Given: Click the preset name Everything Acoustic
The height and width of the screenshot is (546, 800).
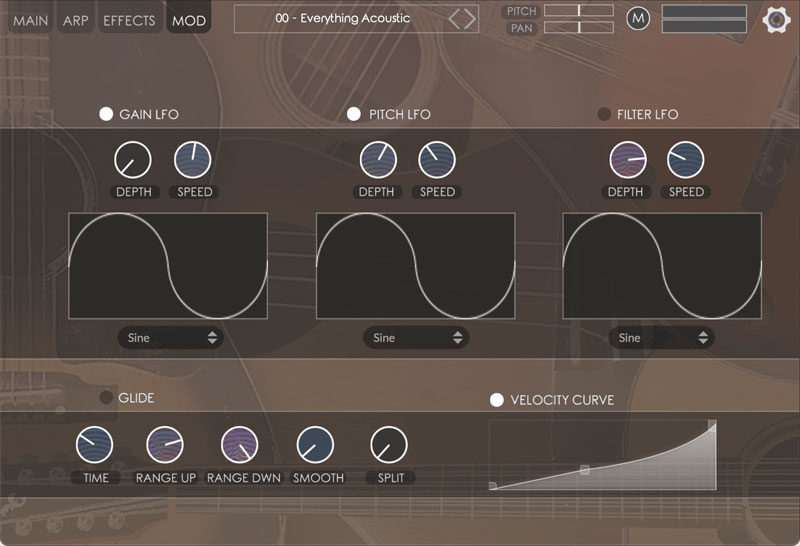Looking at the screenshot, I should coord(342,18).
